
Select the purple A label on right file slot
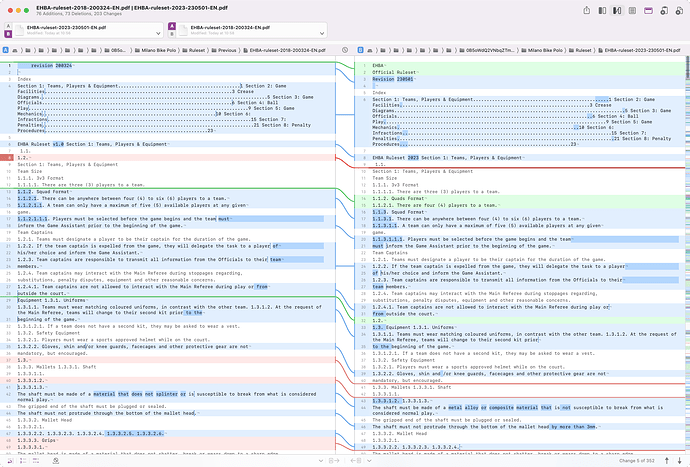click(x=172, y=26)
